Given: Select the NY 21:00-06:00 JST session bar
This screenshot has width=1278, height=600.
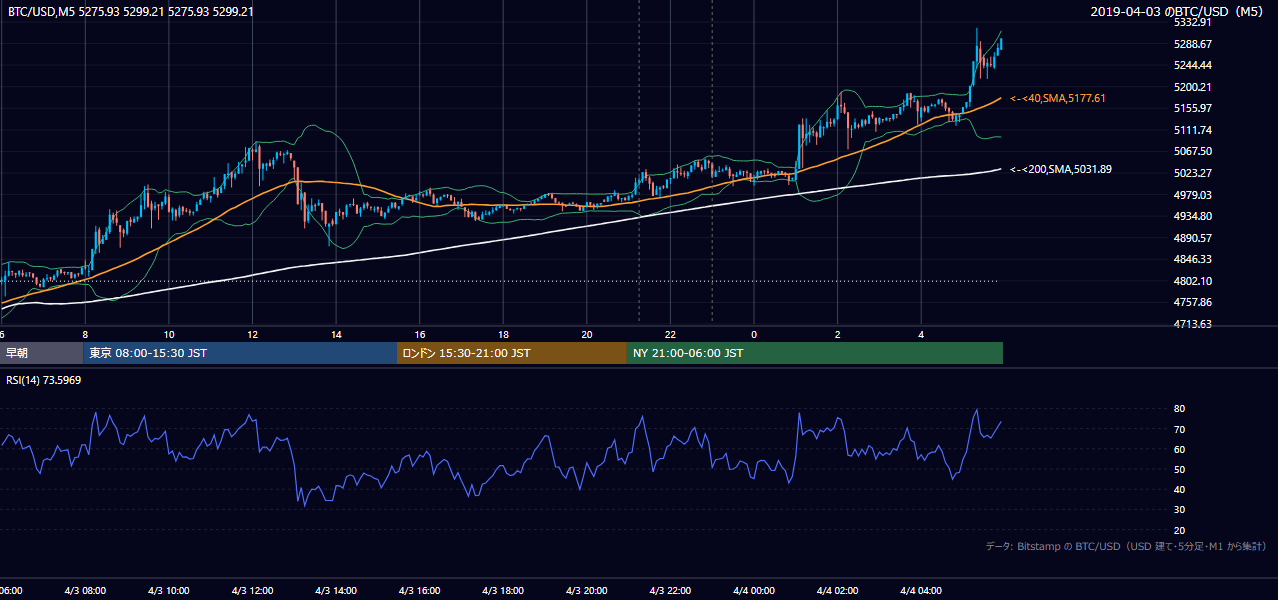Looking at the screenshot, I should pyautogui.click(x=815, y=353).
